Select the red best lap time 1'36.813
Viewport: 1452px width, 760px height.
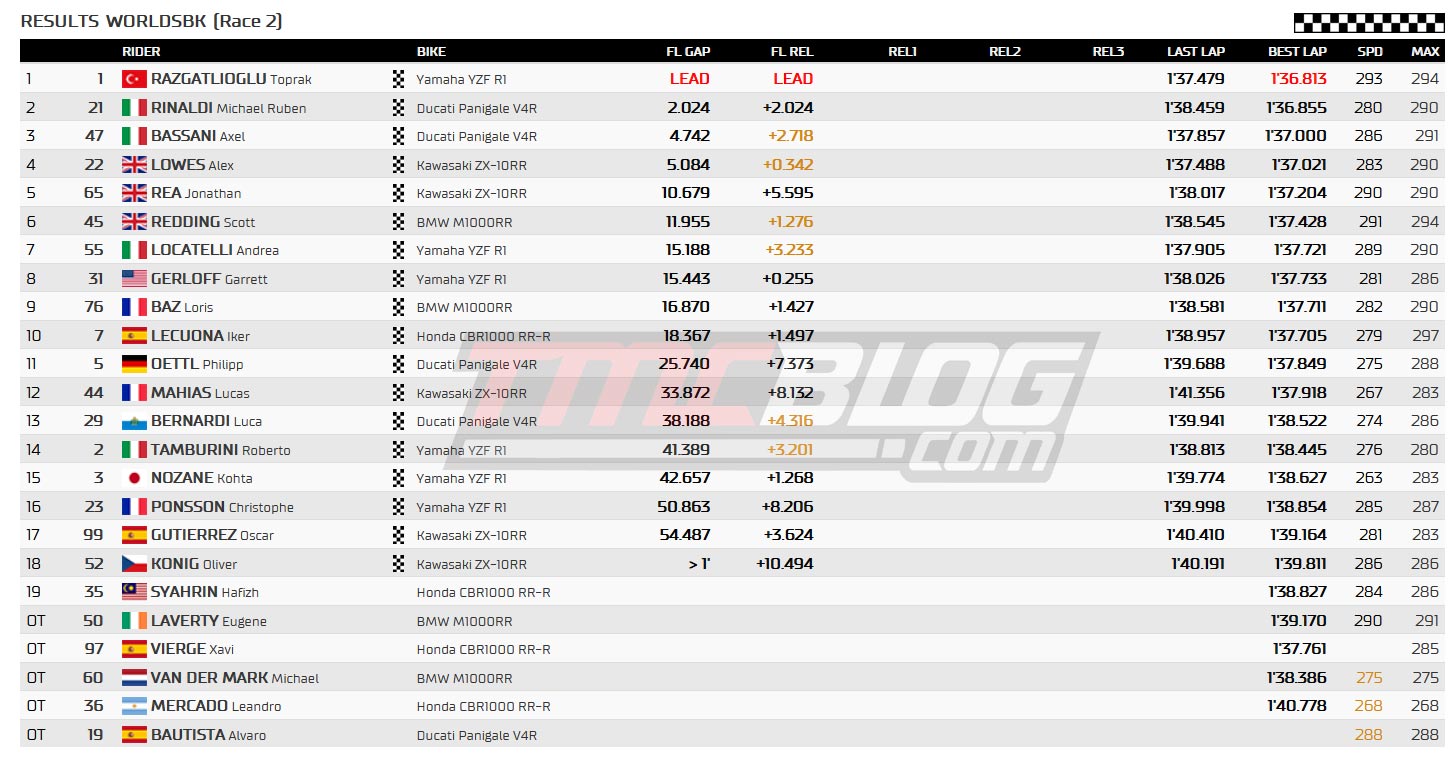tap(1298, 79)
